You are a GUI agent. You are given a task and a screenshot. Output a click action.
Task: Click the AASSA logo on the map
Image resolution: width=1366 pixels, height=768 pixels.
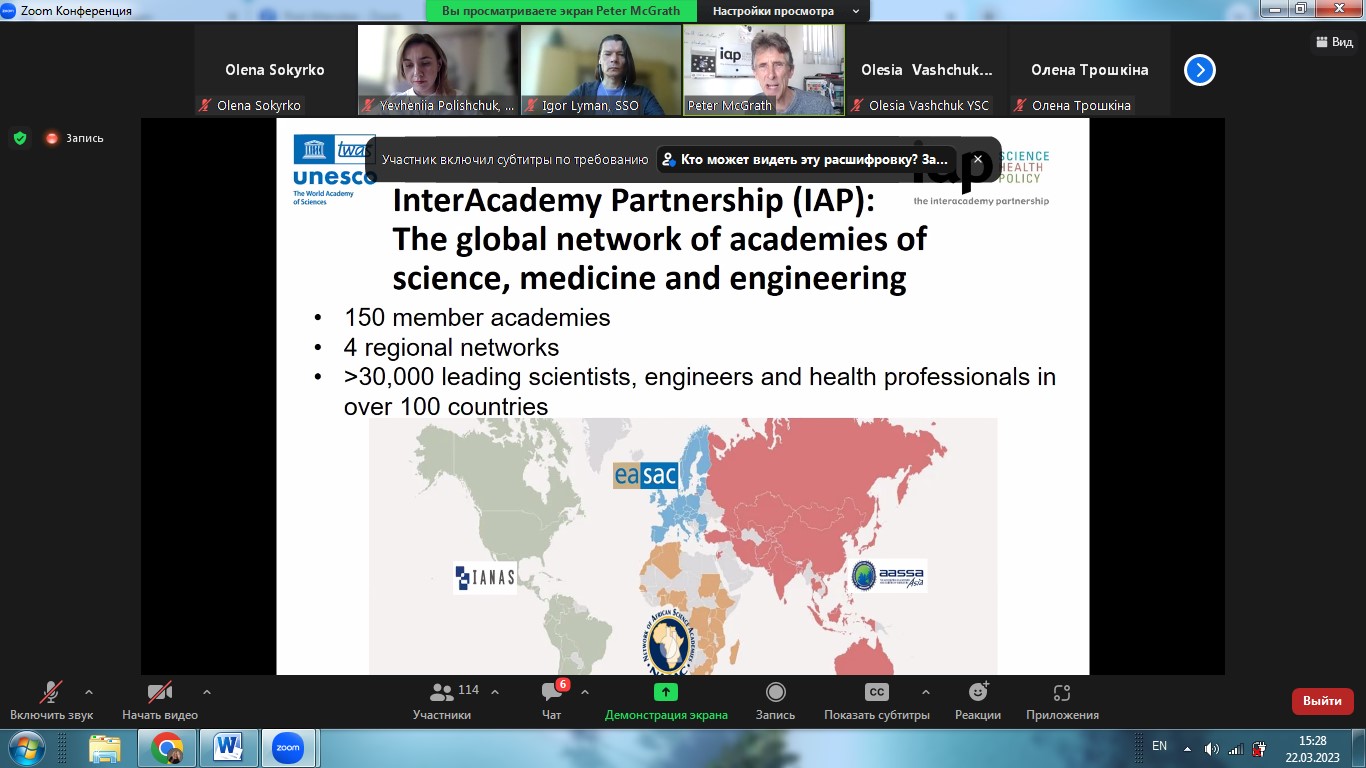pyautogui.click(x=889, y=575)
